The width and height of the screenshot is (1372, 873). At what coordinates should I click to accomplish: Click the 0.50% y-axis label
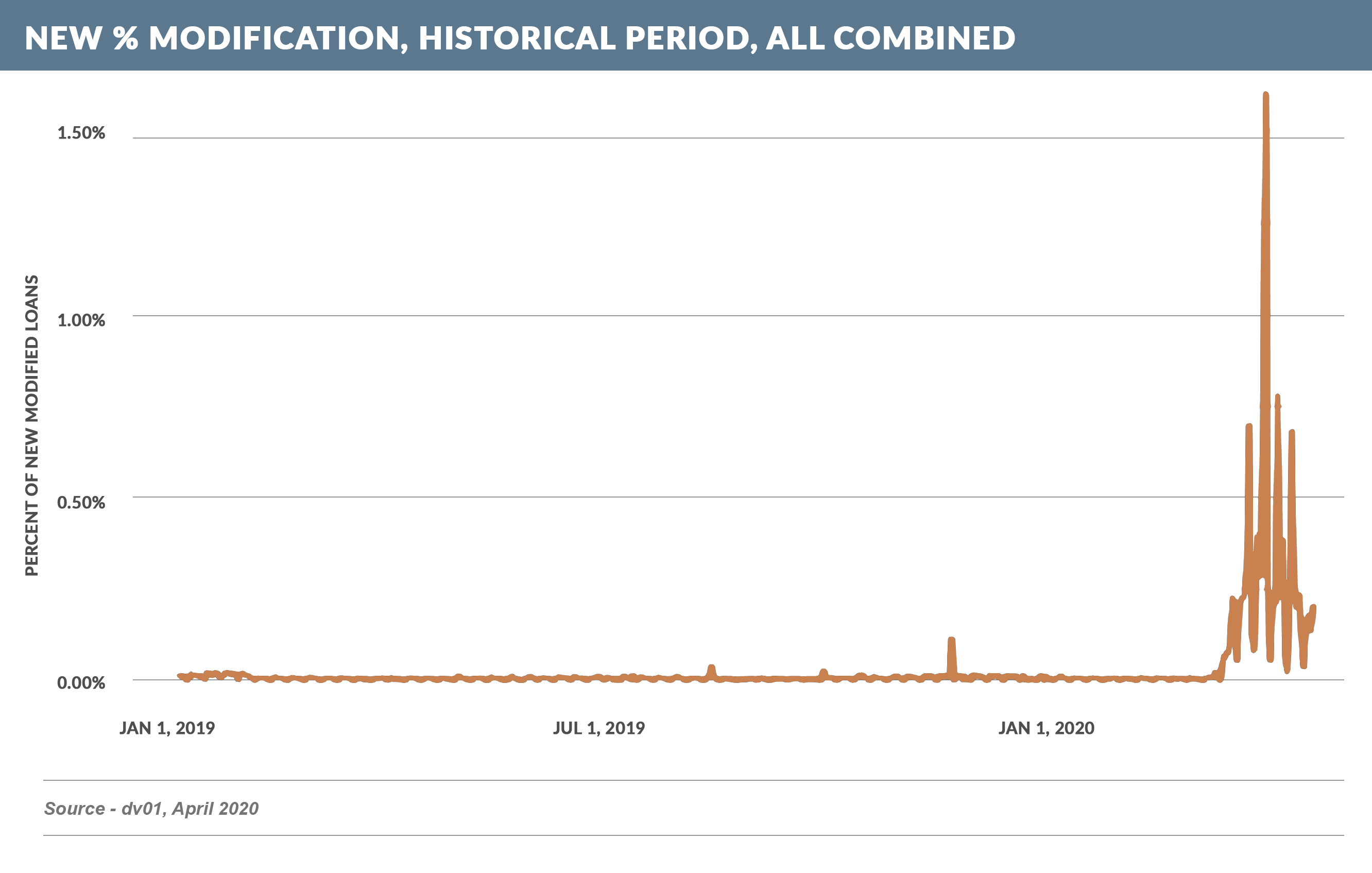(81, 503)
